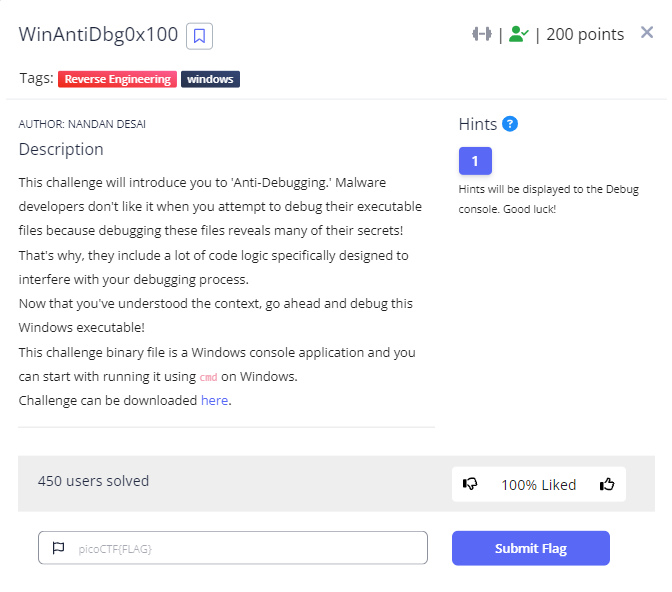Click the flag icon in input box

(x=58, y=548)
